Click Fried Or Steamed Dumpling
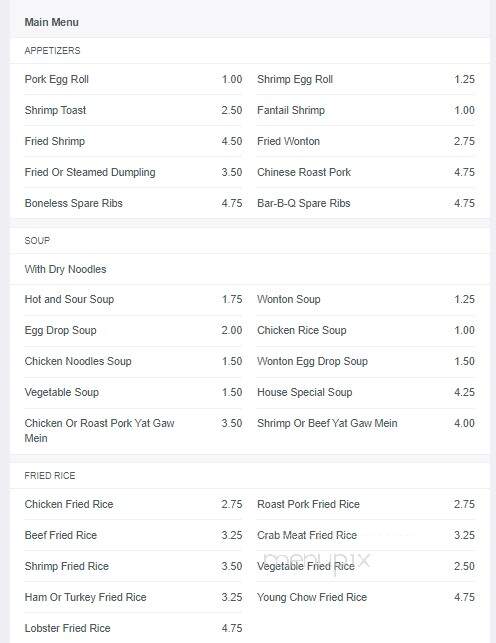 90,172
